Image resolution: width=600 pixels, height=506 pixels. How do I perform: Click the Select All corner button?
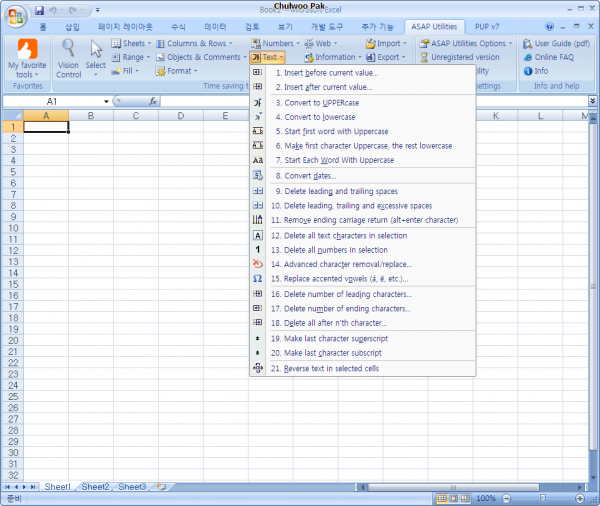[13, 115]
